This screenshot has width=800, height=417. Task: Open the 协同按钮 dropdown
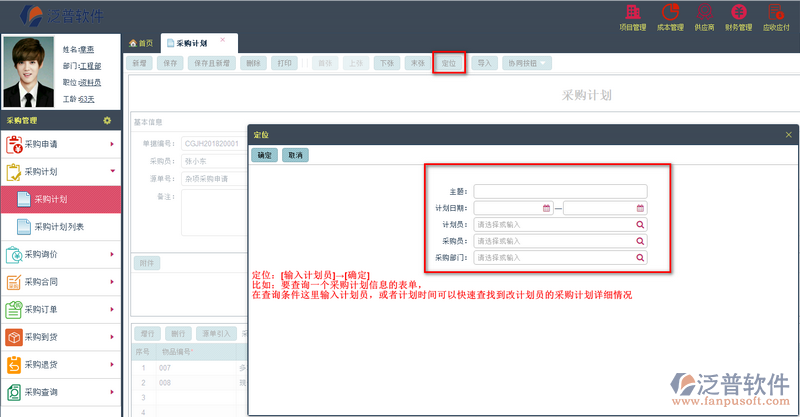[527, 63]
